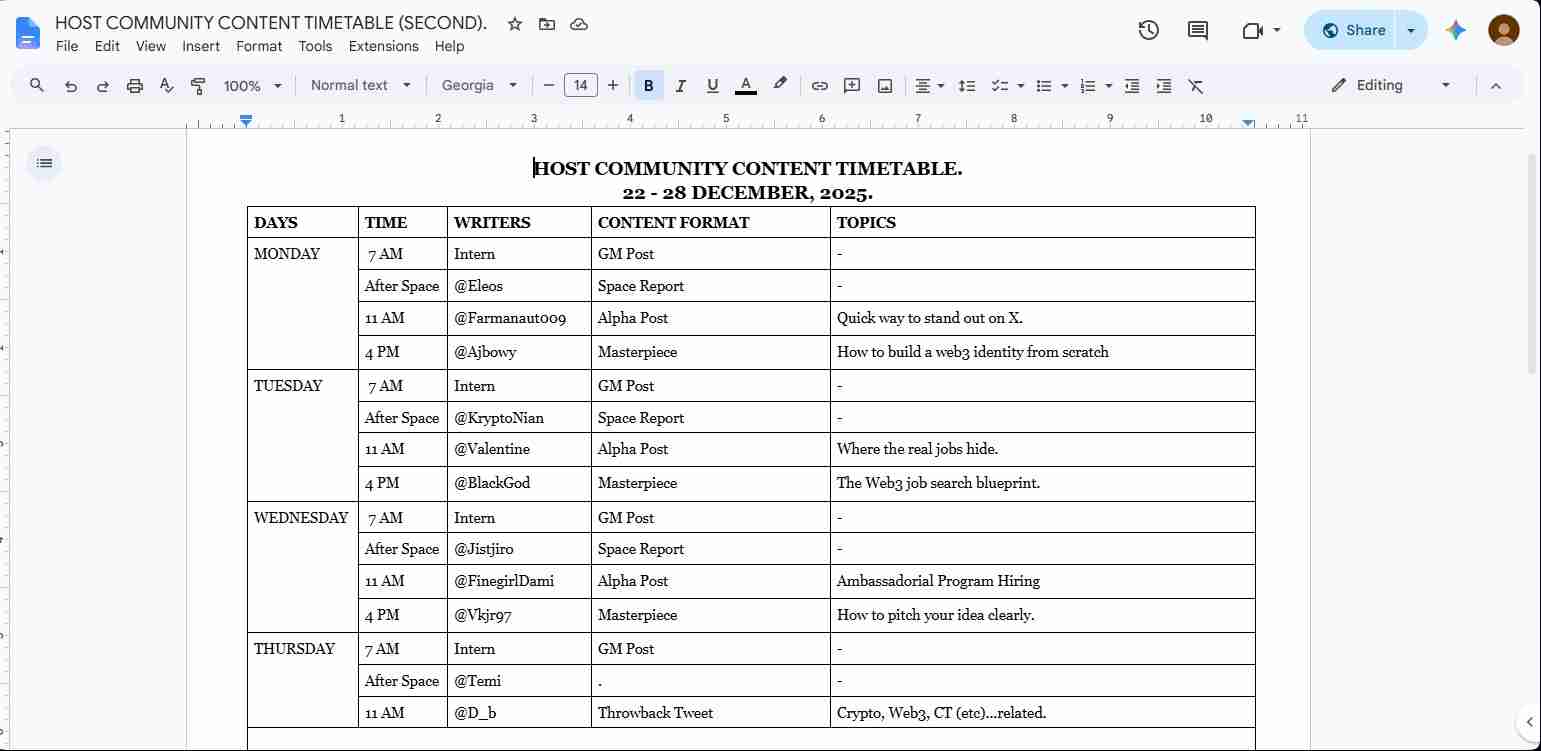Open the Google Docs home icon
1541x751 pixels.
click(28, 32)
